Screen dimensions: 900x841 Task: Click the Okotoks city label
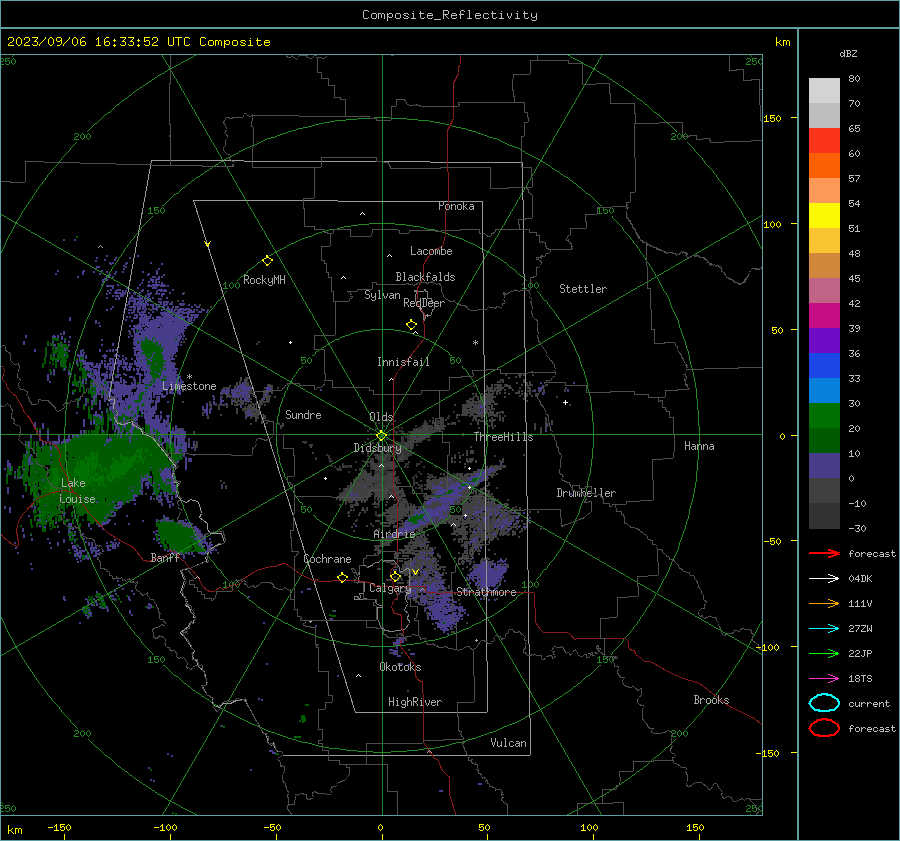(x=400, y=667)
